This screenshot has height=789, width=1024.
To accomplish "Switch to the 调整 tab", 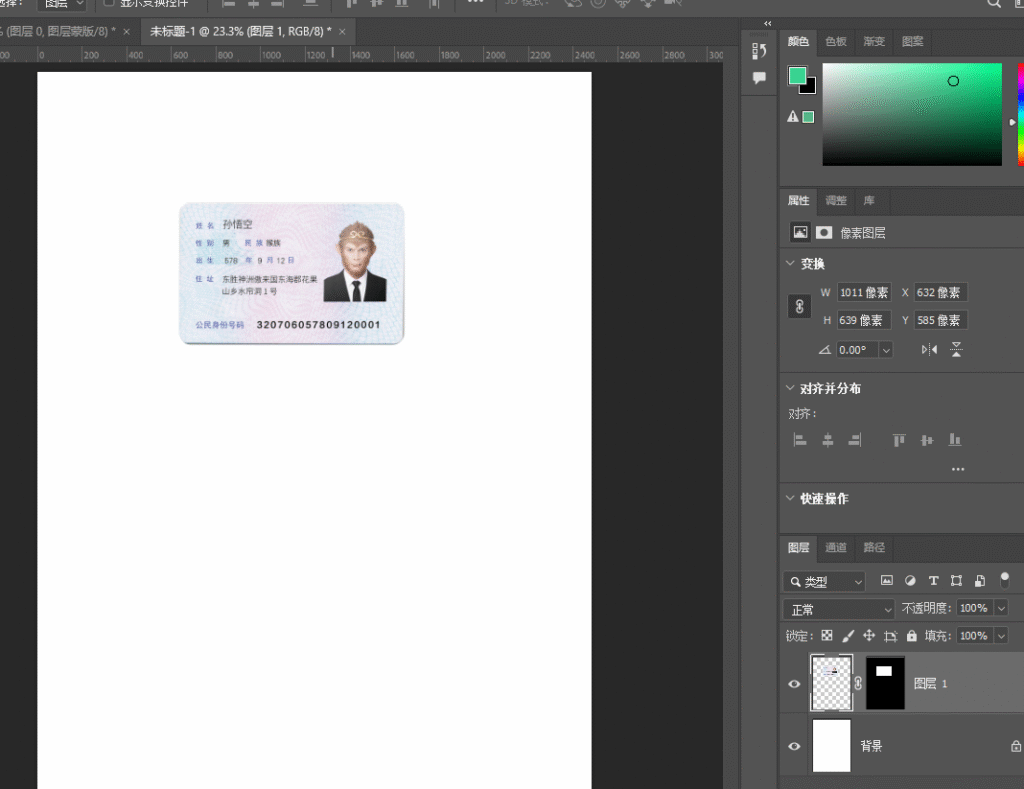I will [x=836, y=201].
